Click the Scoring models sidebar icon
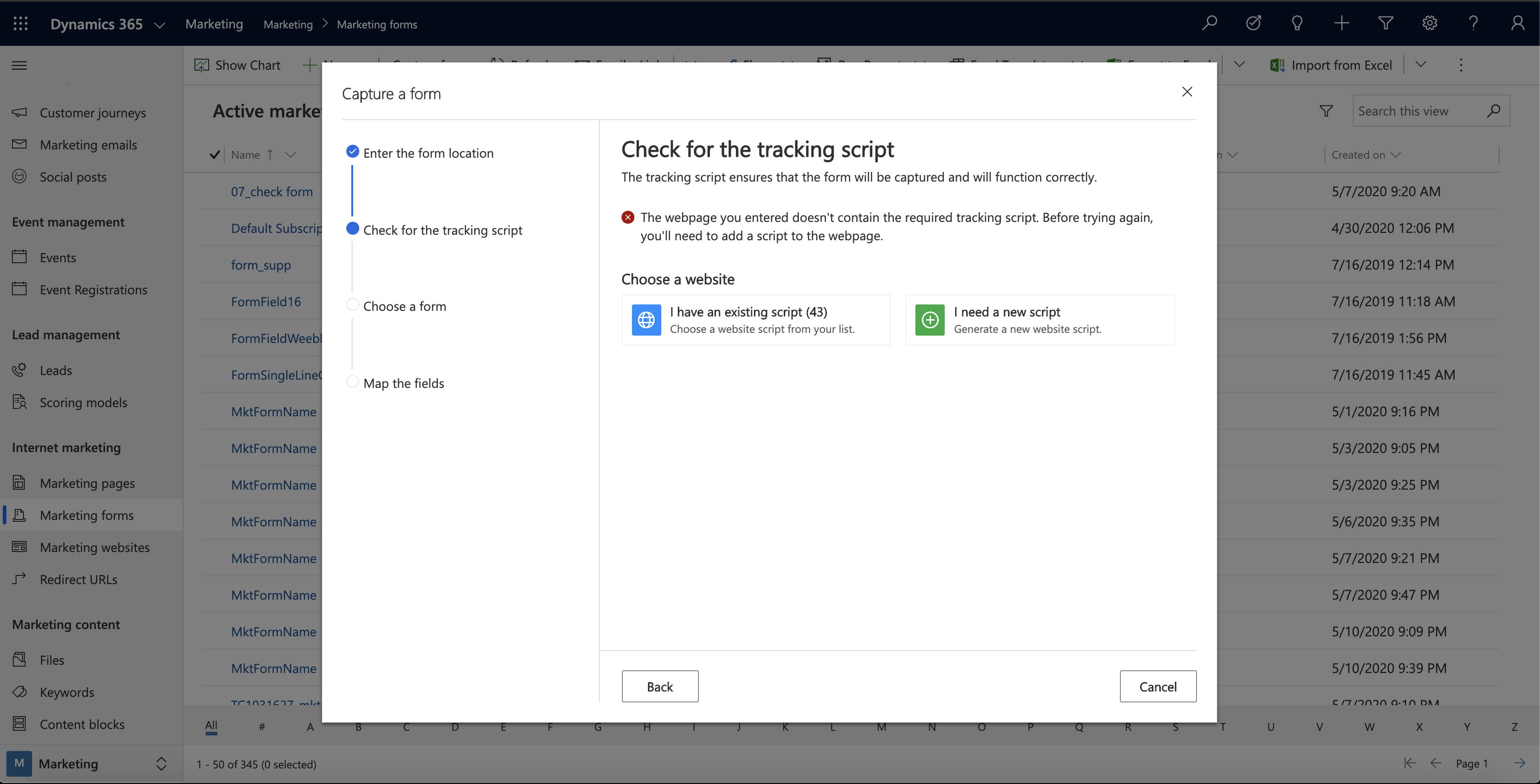Image resolution: width=1540 pixels, height=784 pixels. coord(19,402)
